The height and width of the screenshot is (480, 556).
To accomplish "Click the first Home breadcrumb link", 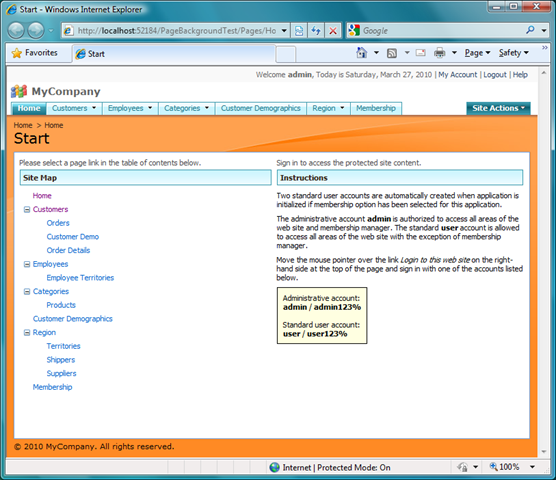I will click(x=23, y=125).
